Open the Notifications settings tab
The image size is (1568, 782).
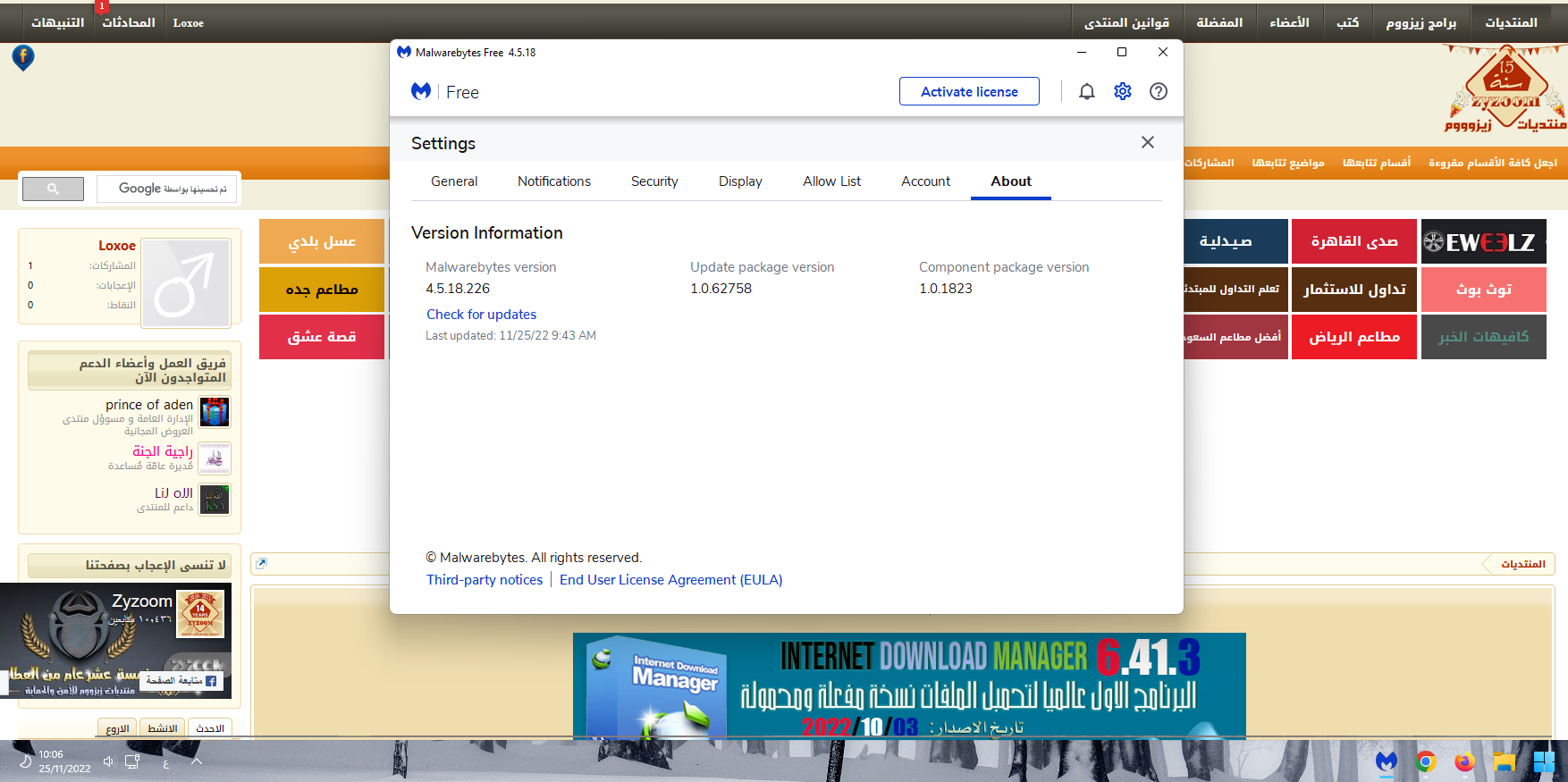pyautogui.click(x=554, y=181)
